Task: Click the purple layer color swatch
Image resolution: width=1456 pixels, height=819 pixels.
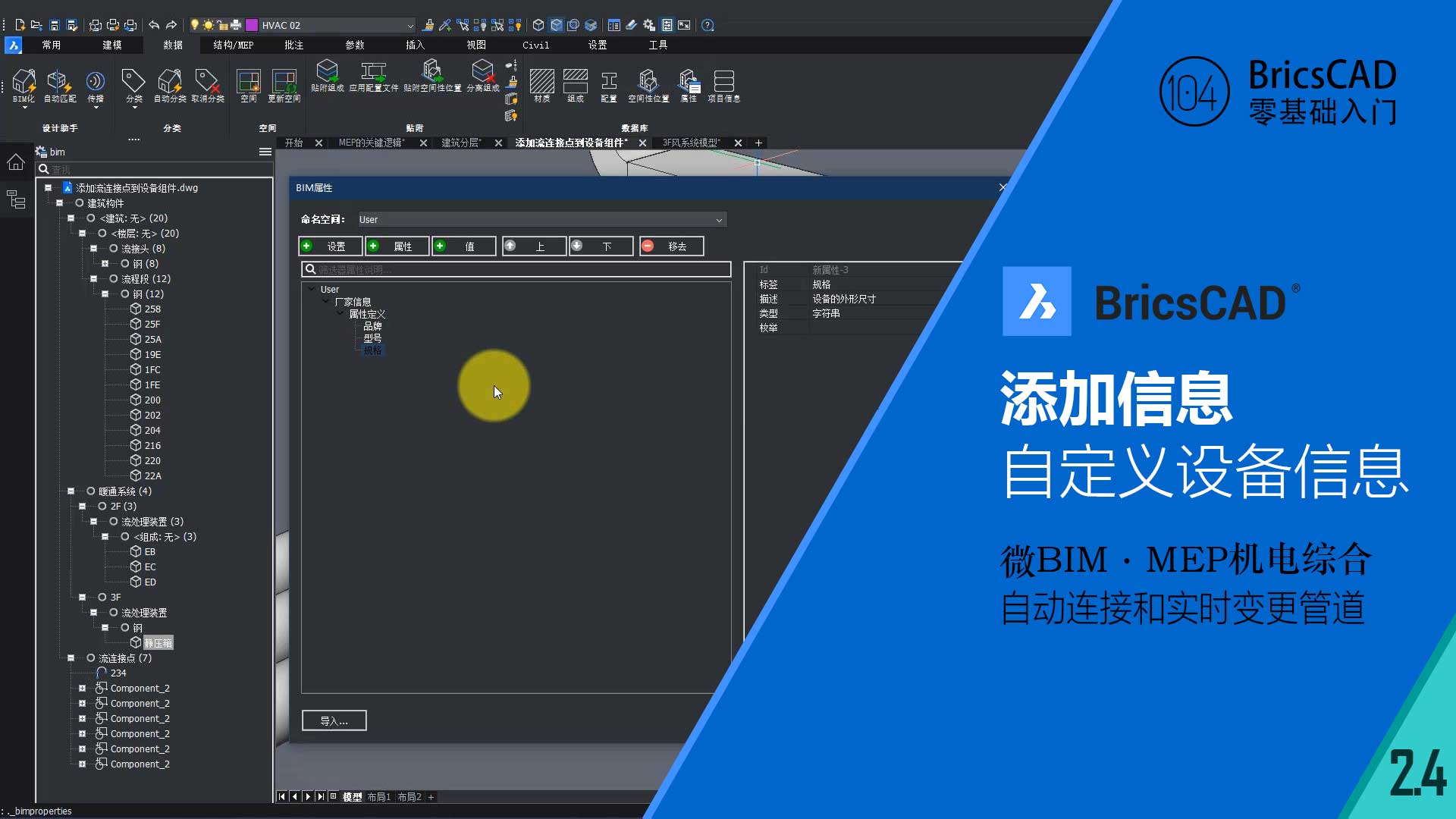Action: 252,25
